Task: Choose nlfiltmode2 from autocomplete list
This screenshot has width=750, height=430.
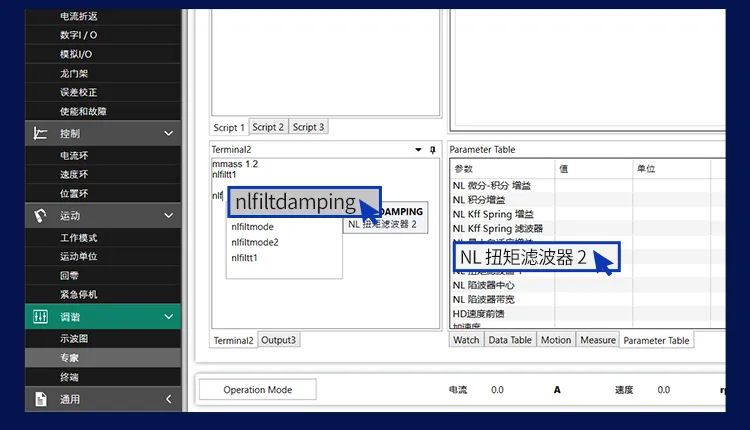Action: [x=284, y=242]
